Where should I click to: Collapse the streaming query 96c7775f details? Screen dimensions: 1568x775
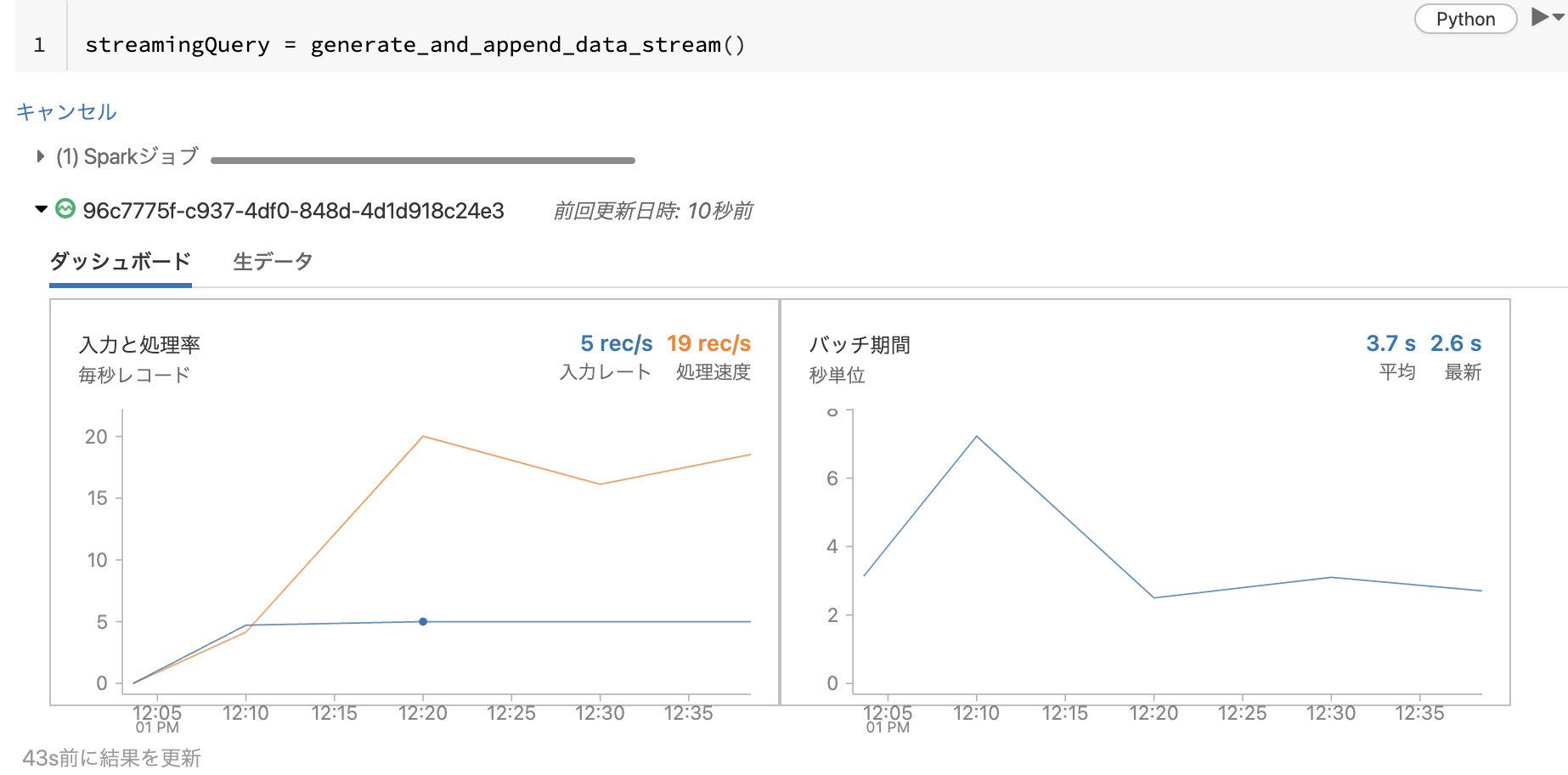click(40, 211)
